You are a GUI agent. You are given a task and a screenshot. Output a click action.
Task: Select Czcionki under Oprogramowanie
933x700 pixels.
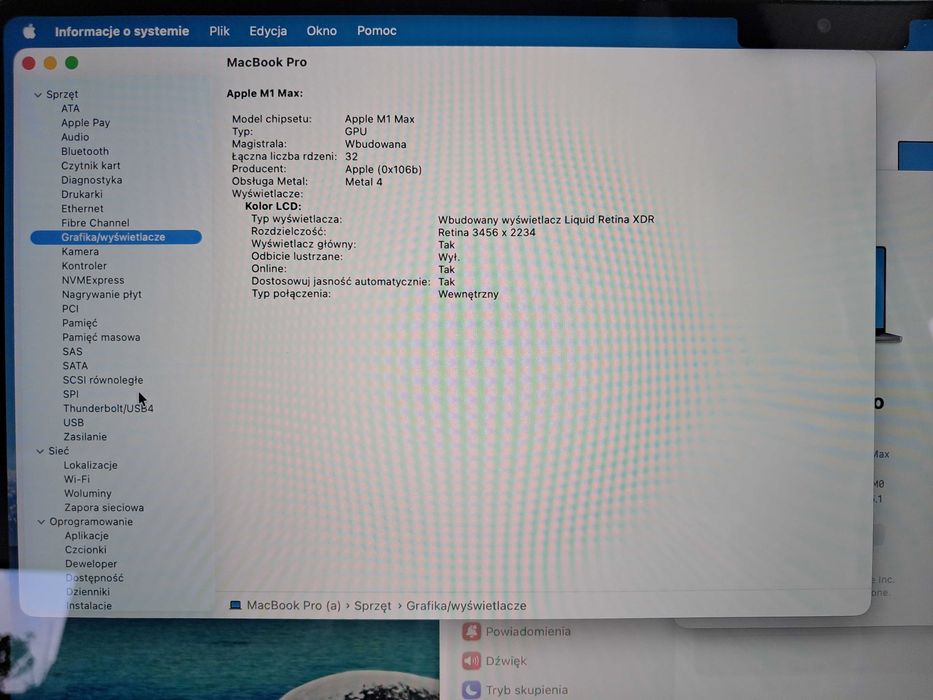(86, 549)
